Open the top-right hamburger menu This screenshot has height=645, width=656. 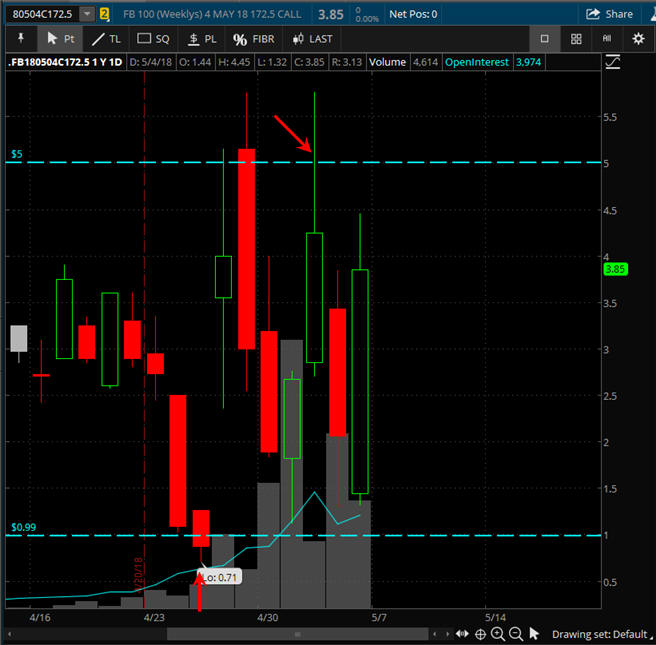pos(645,14)
